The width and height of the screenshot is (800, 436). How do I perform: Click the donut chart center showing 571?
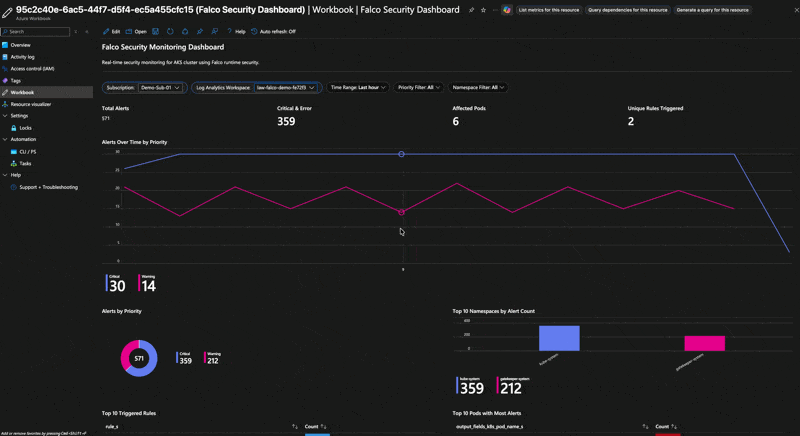(139, 358)
